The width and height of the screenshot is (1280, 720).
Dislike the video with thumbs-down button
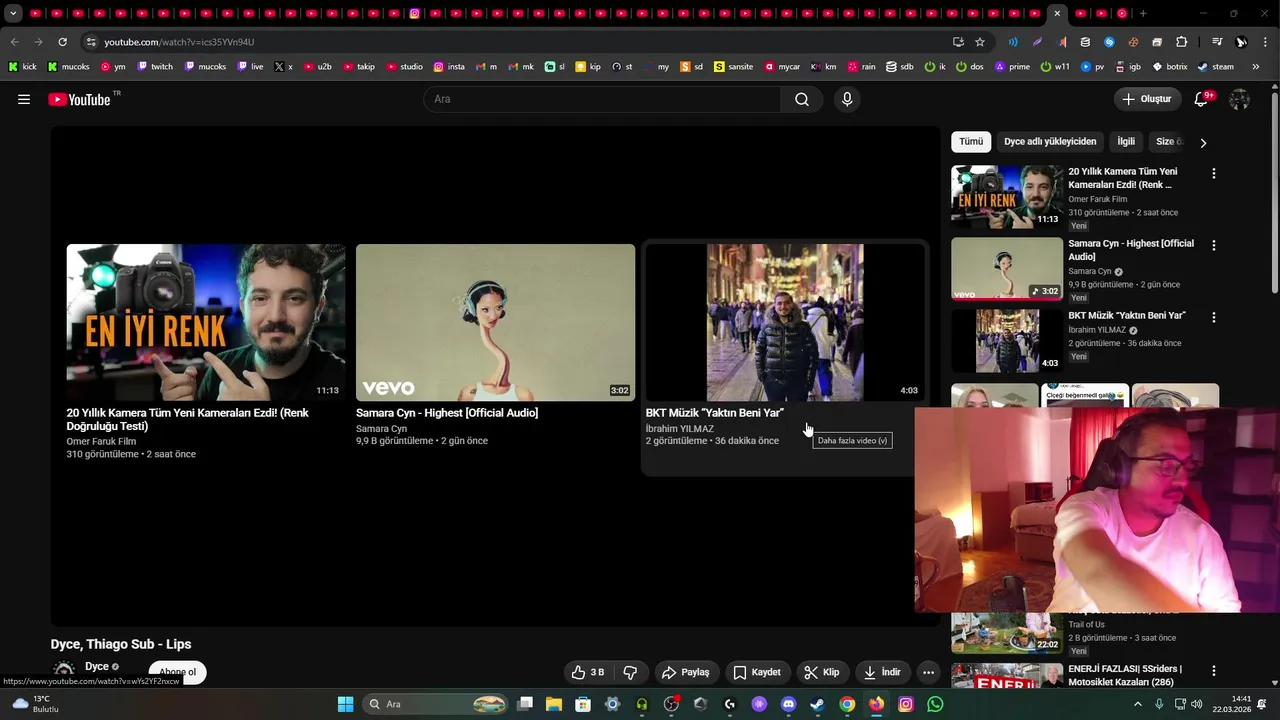coord(630,672)
